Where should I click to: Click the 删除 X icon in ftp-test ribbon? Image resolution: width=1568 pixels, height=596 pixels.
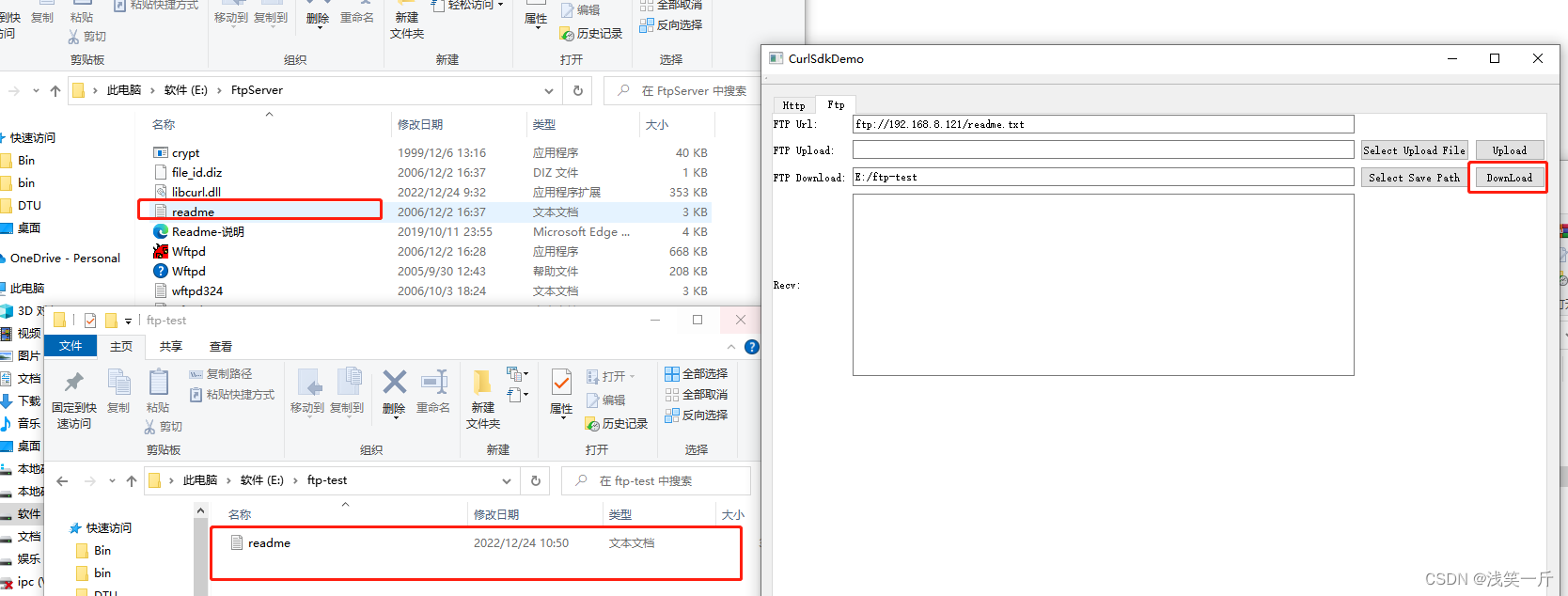[395, 382]
